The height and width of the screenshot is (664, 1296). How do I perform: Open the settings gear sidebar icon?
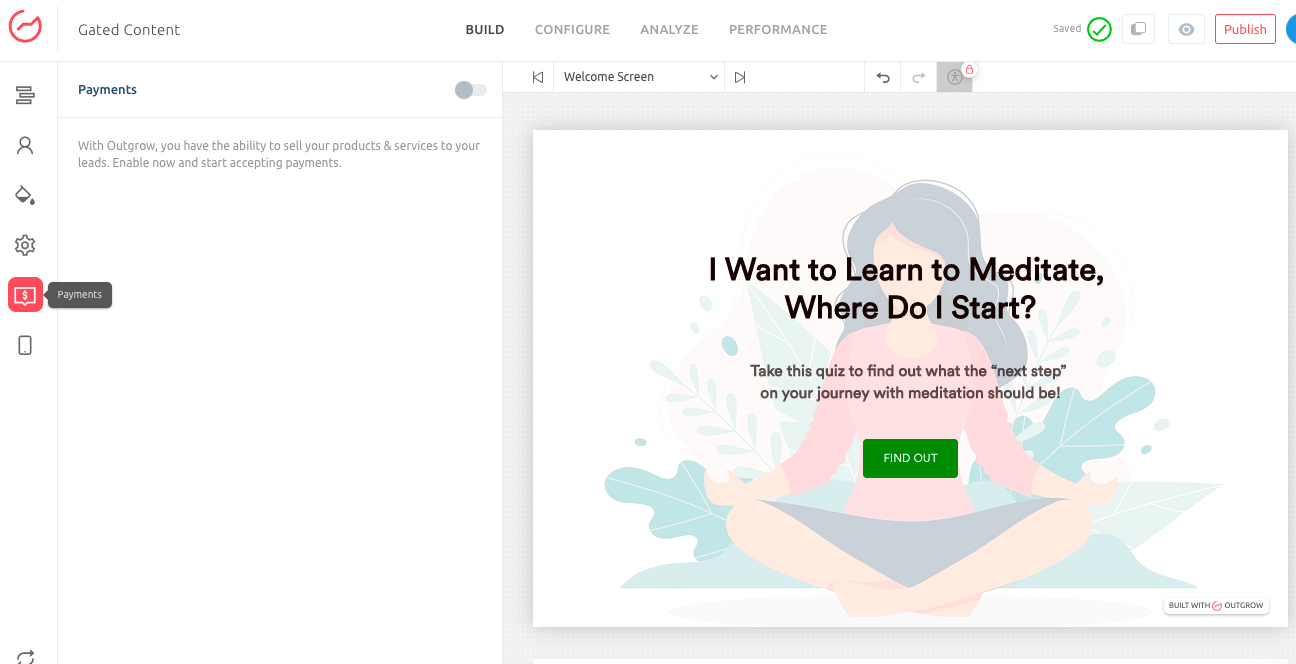pyautogui.click(x=25, y=245)
